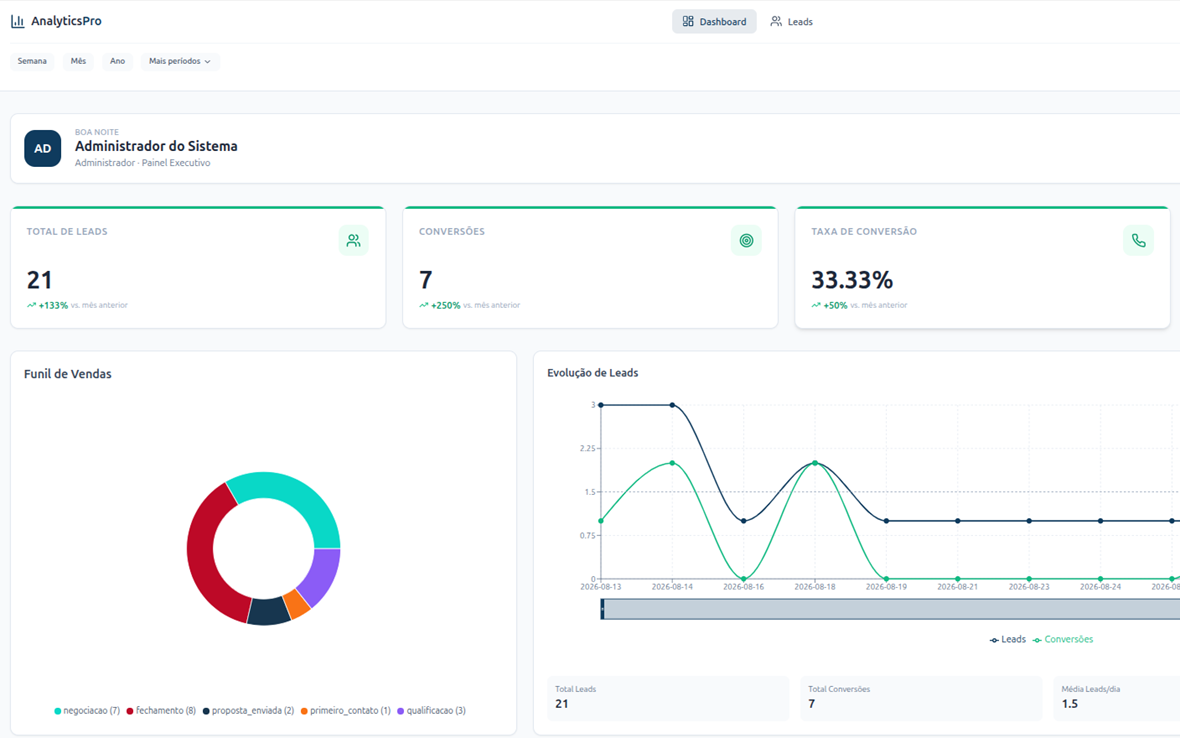Toggle the primeiro_contato (1) legend entry
This screenshot has height=738, width=1180.
(x=346, y=711)
